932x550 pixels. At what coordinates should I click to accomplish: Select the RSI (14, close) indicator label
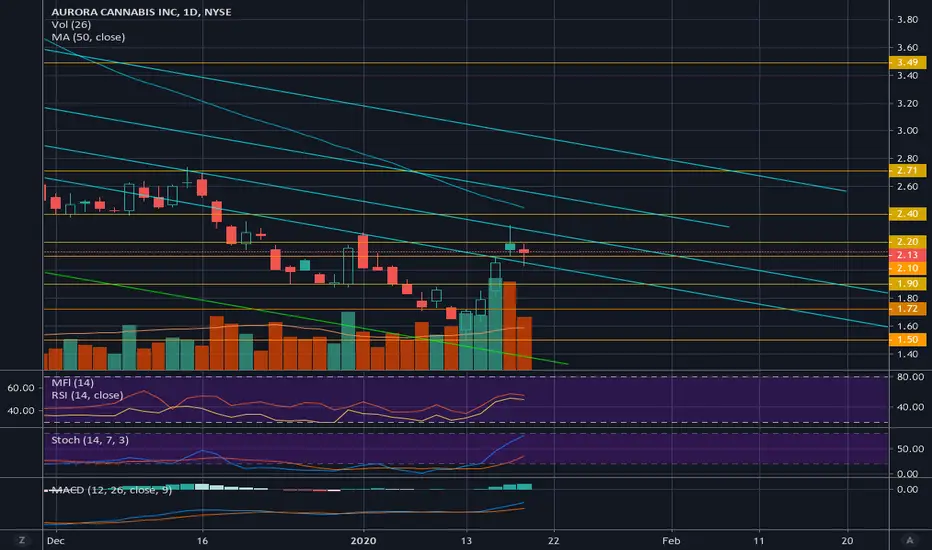tap(87, 395)
